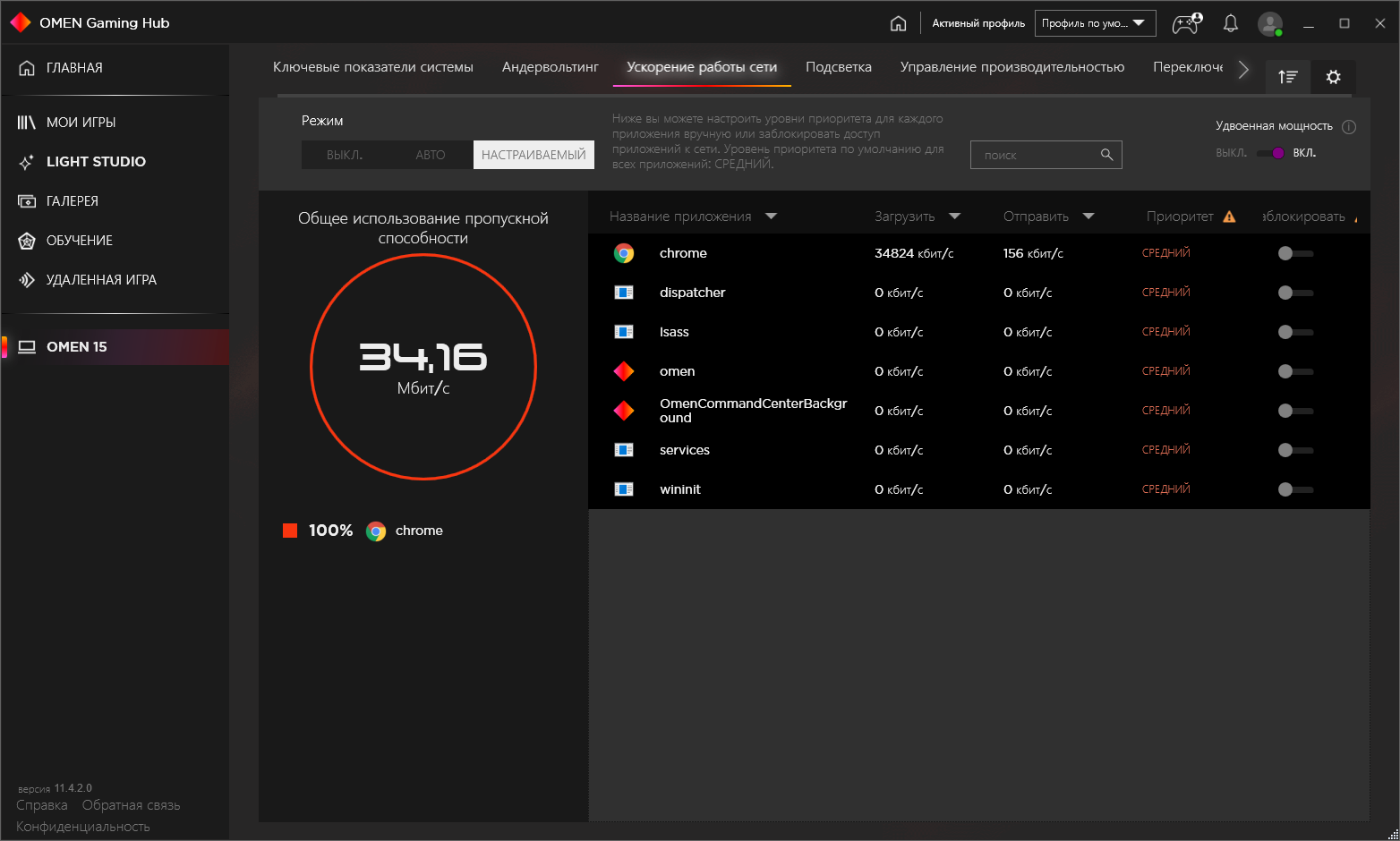Switch to Ключевые показатели системы tab
This screenshot has height=841, width=1400.
373,67
